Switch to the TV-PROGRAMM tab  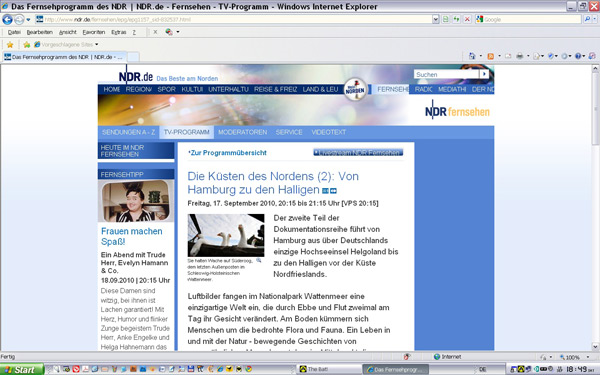click(x=186, y=132)
